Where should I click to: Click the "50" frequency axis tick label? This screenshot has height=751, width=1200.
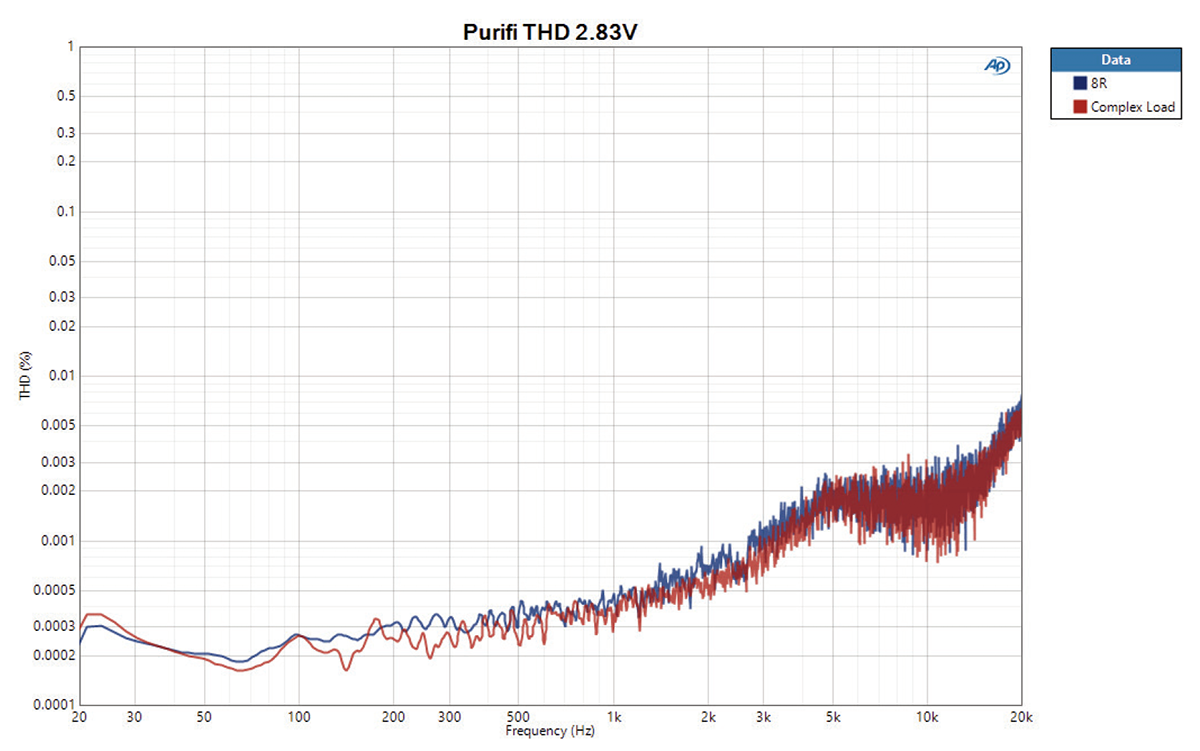pyautogui.click(x=204, y=717)
